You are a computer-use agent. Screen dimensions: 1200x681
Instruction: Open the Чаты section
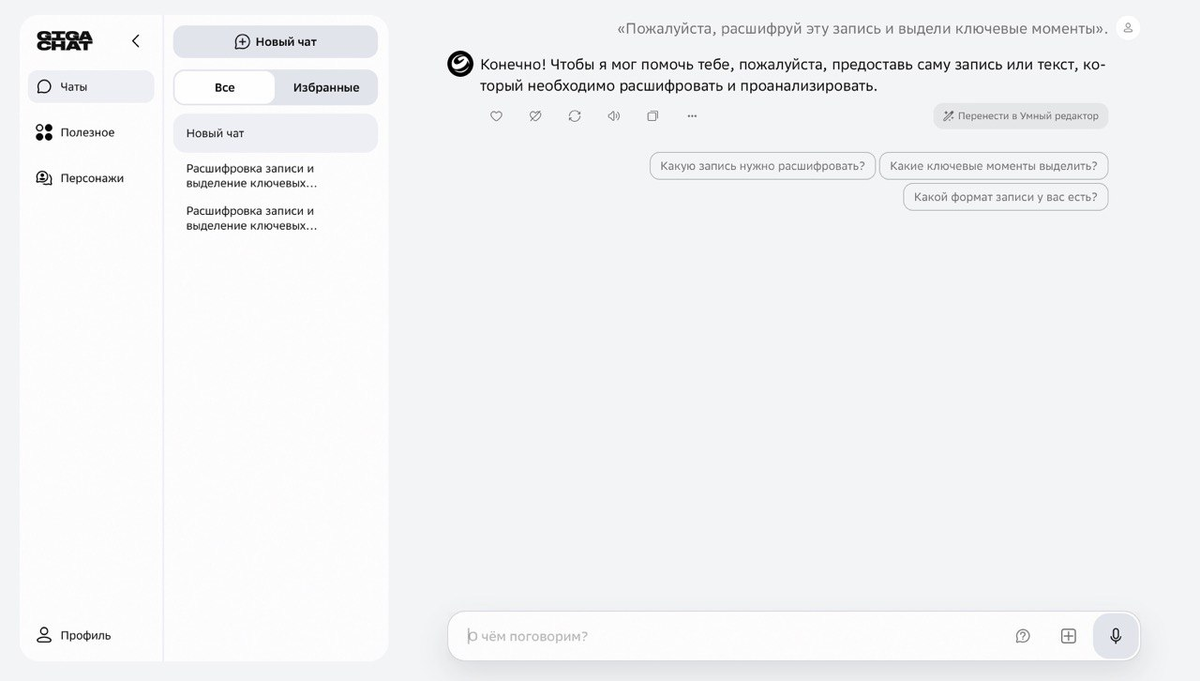[x=91, y=87]
